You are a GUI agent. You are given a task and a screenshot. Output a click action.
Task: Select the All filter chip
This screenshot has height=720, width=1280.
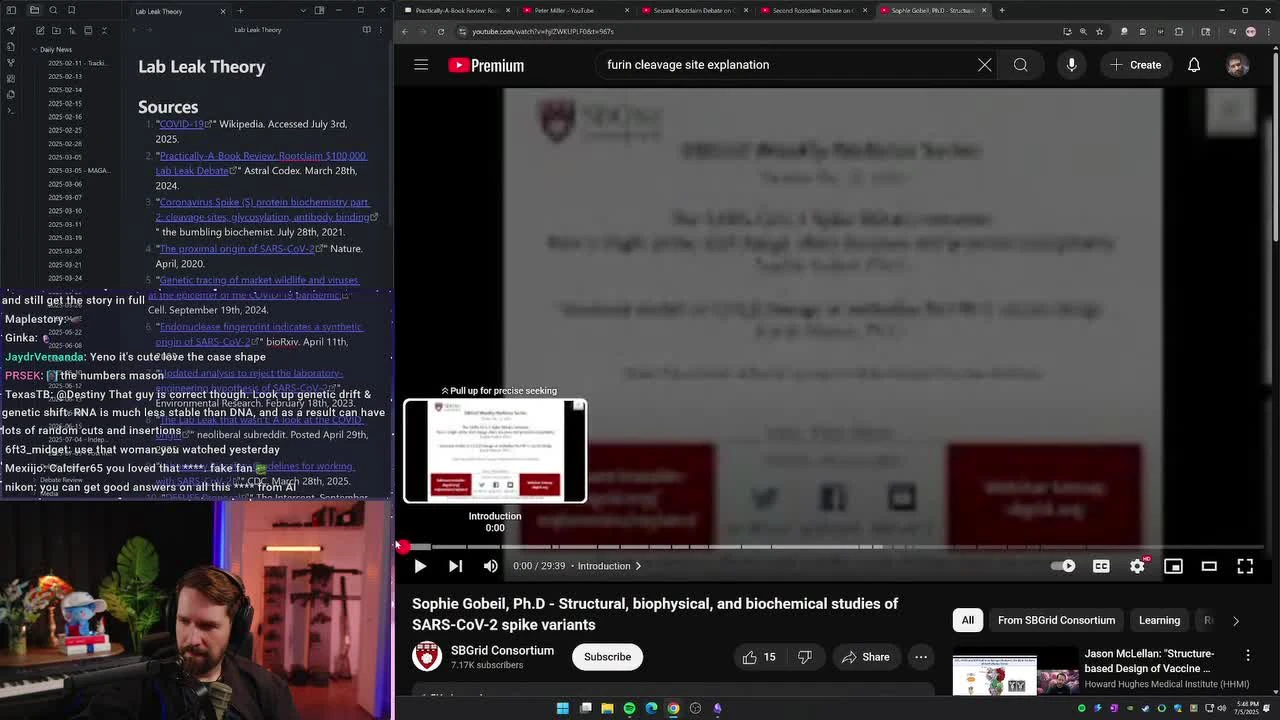pyautogui.click(x=968, y=620)
